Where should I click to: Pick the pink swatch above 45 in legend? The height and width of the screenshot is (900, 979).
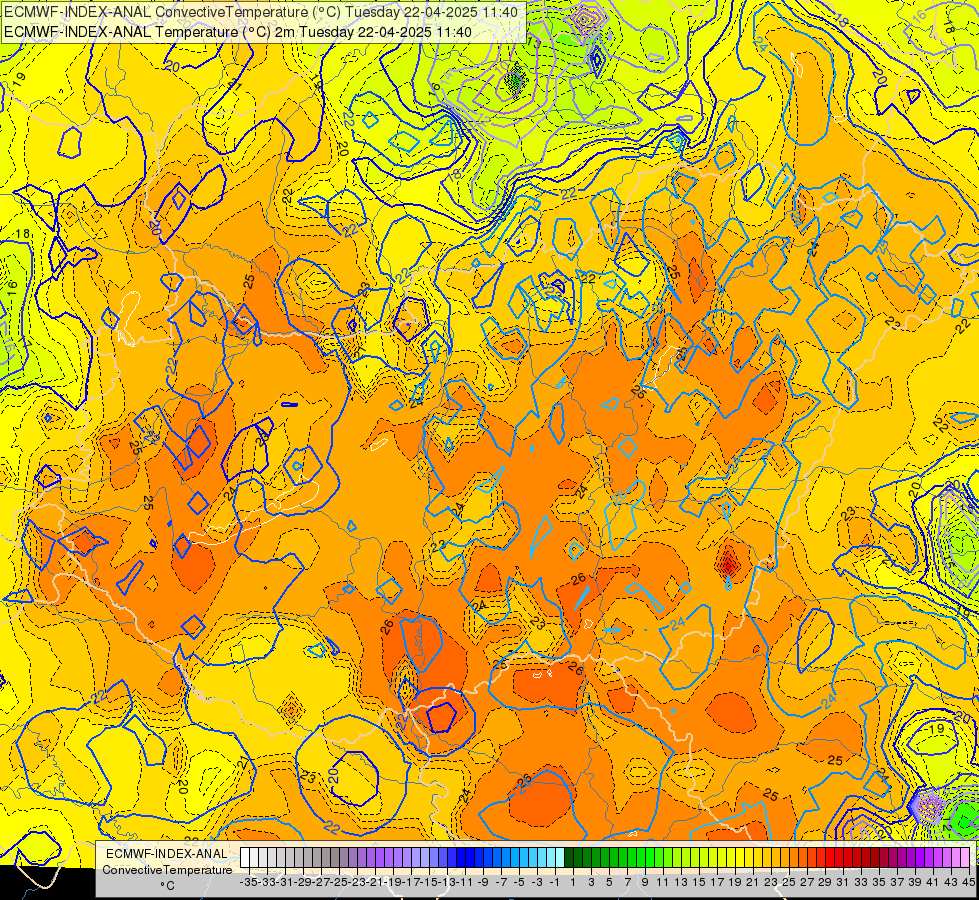[x=965, y=857]
